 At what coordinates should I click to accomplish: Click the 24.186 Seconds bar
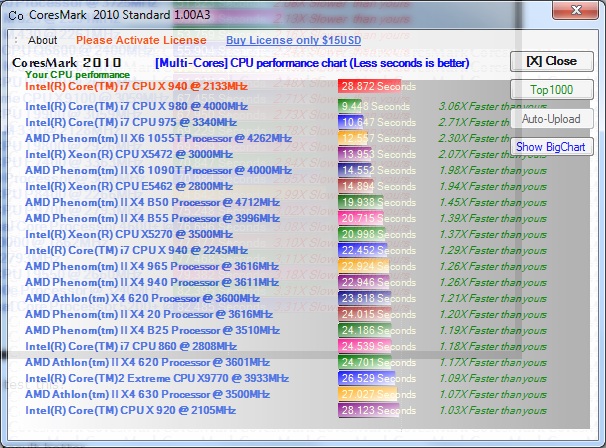coord(364,330)
